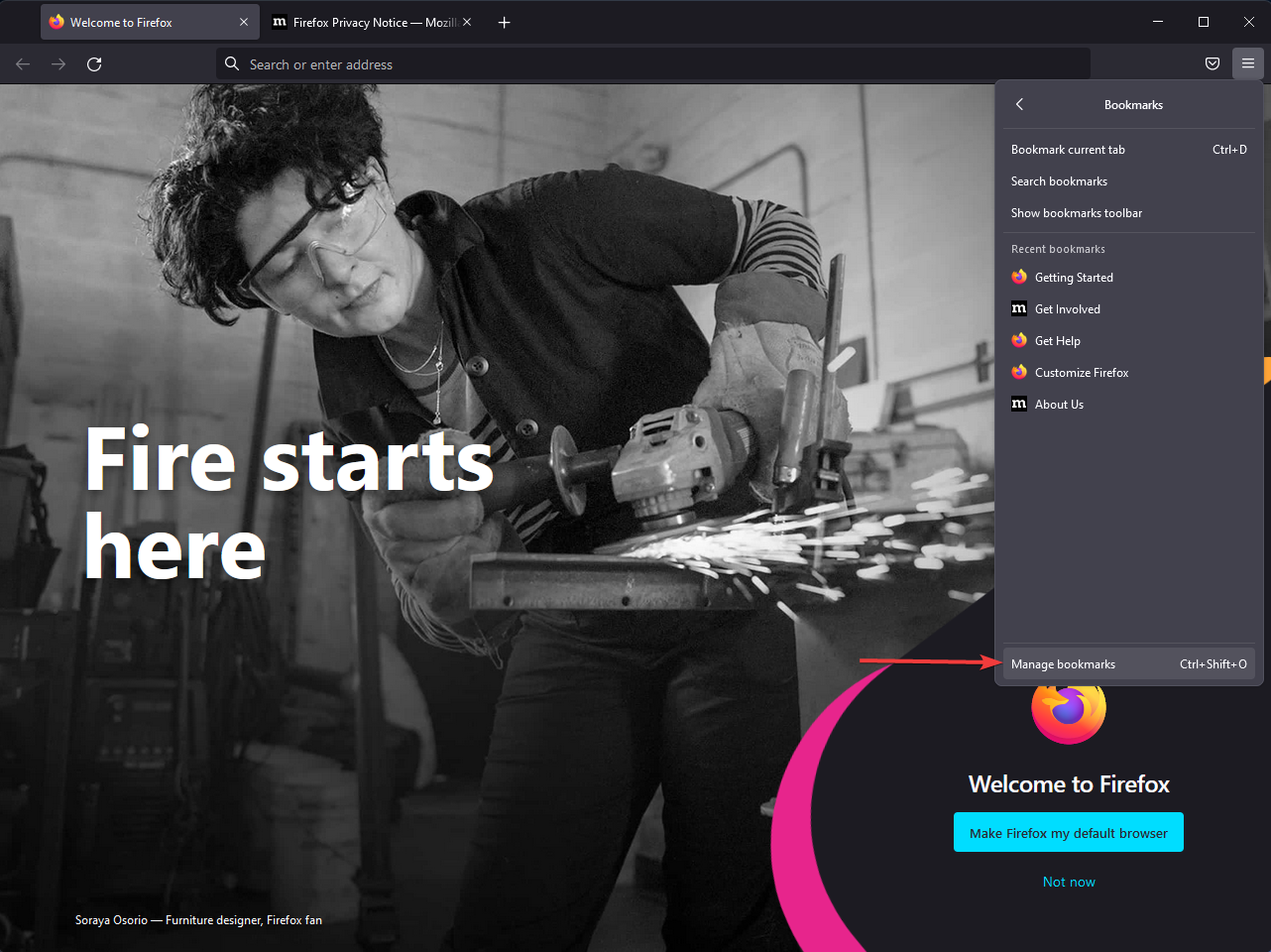Viewport: 1271px width, 952px height.
Task: Click the Get Involved Mozilla icon
Action: pos(1019,308)
